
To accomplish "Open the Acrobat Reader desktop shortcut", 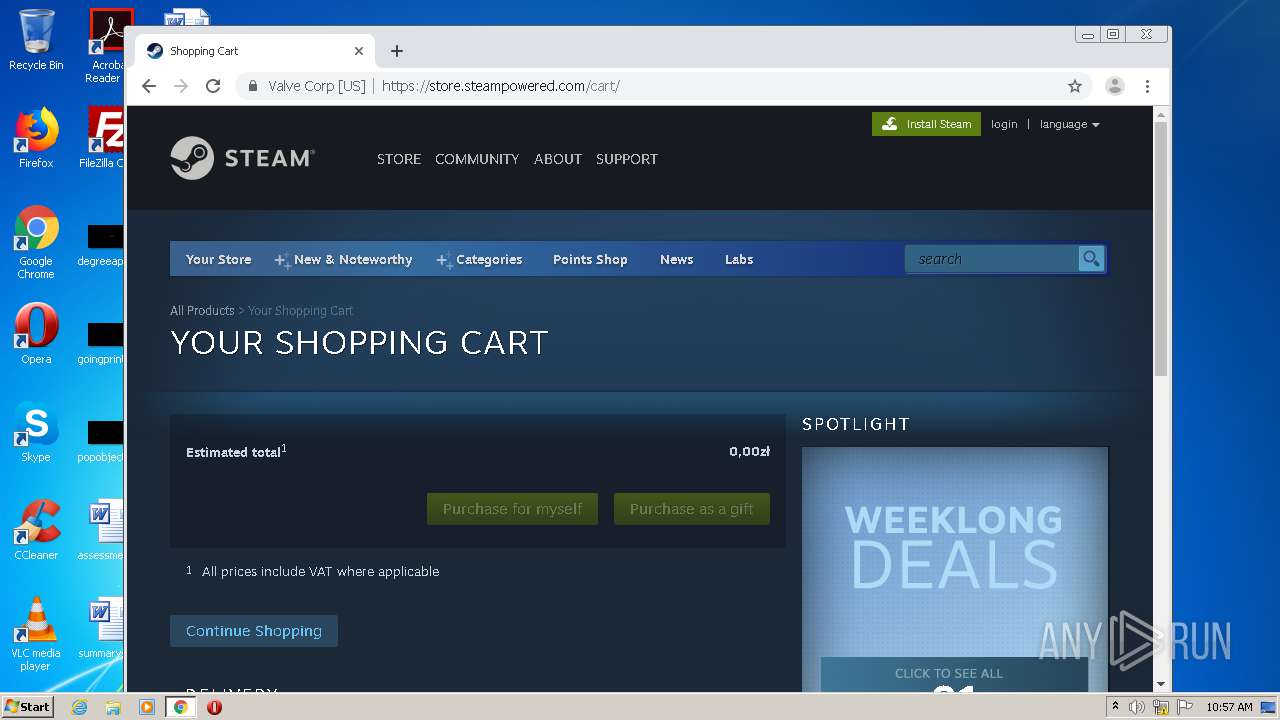I will [x=108, y=46].
